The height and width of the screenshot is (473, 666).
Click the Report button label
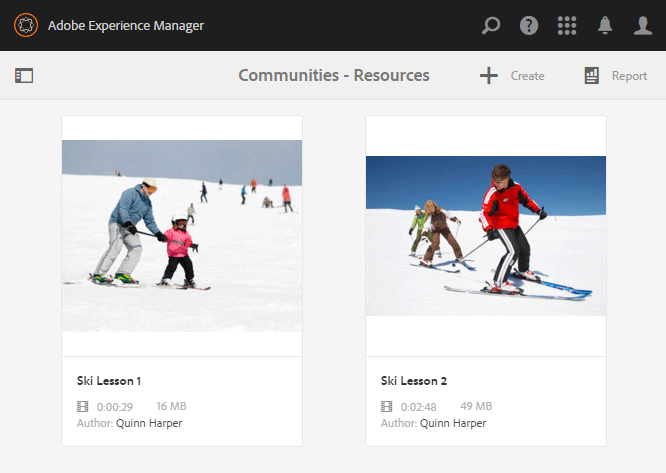pyautogui.click(x=629, y=76)
